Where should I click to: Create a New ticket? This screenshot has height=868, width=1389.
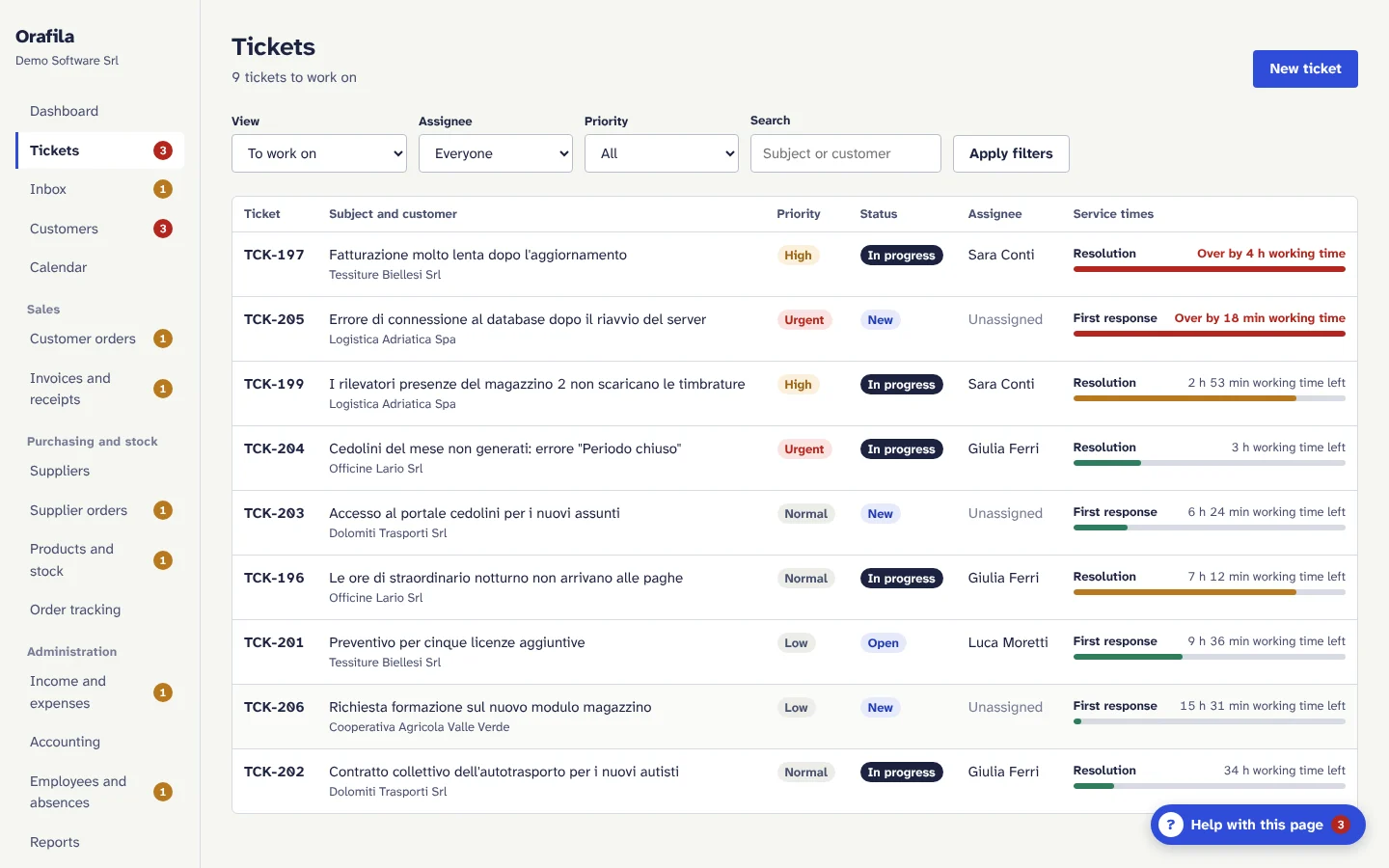pos(1305,68)
